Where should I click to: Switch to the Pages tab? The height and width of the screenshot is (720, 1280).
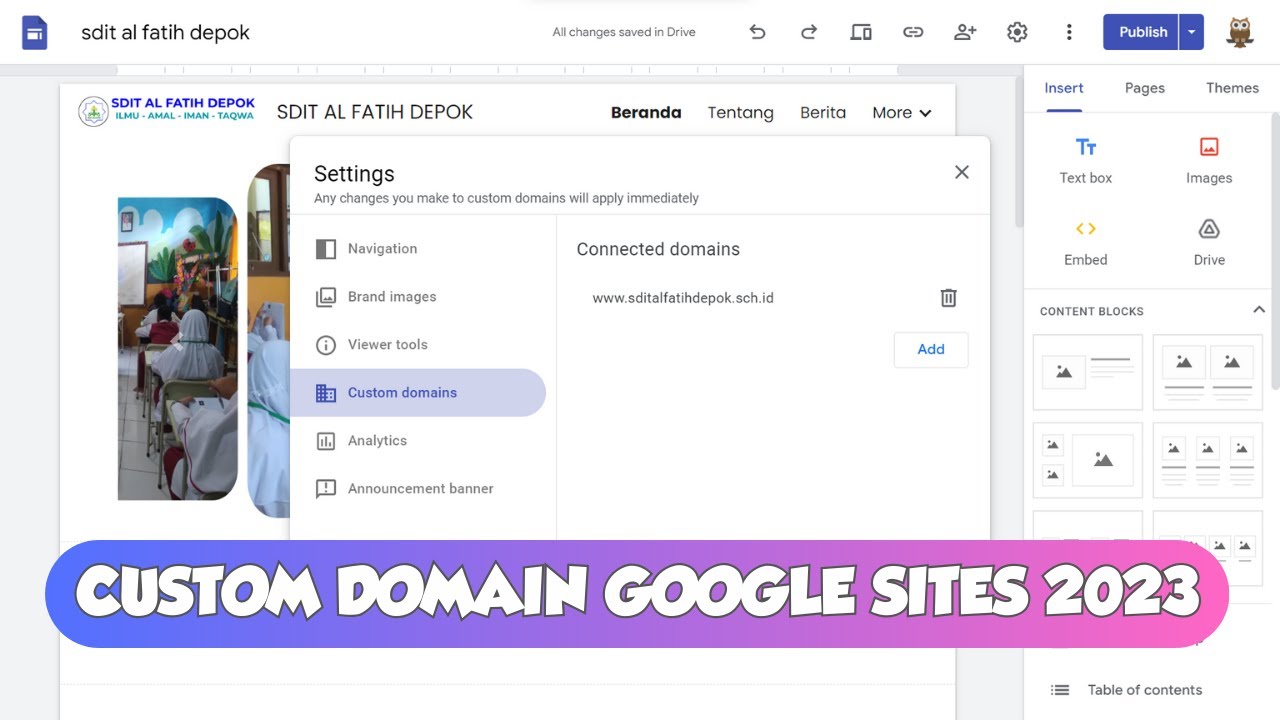1145,88
